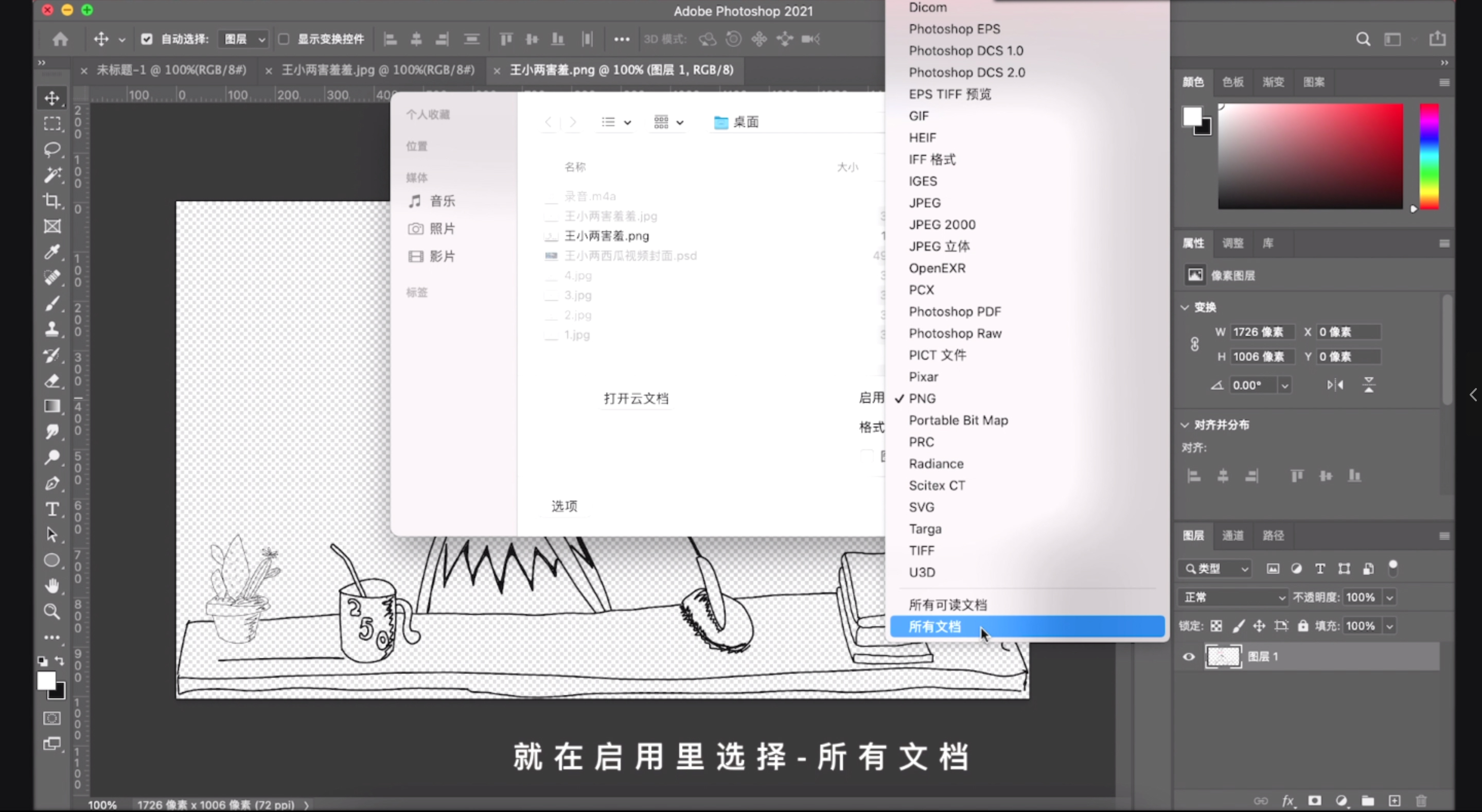The width and height of the screenshot is (1482, 812).
Task: Click the delete layer trash icon
Action: (1422, 801)
